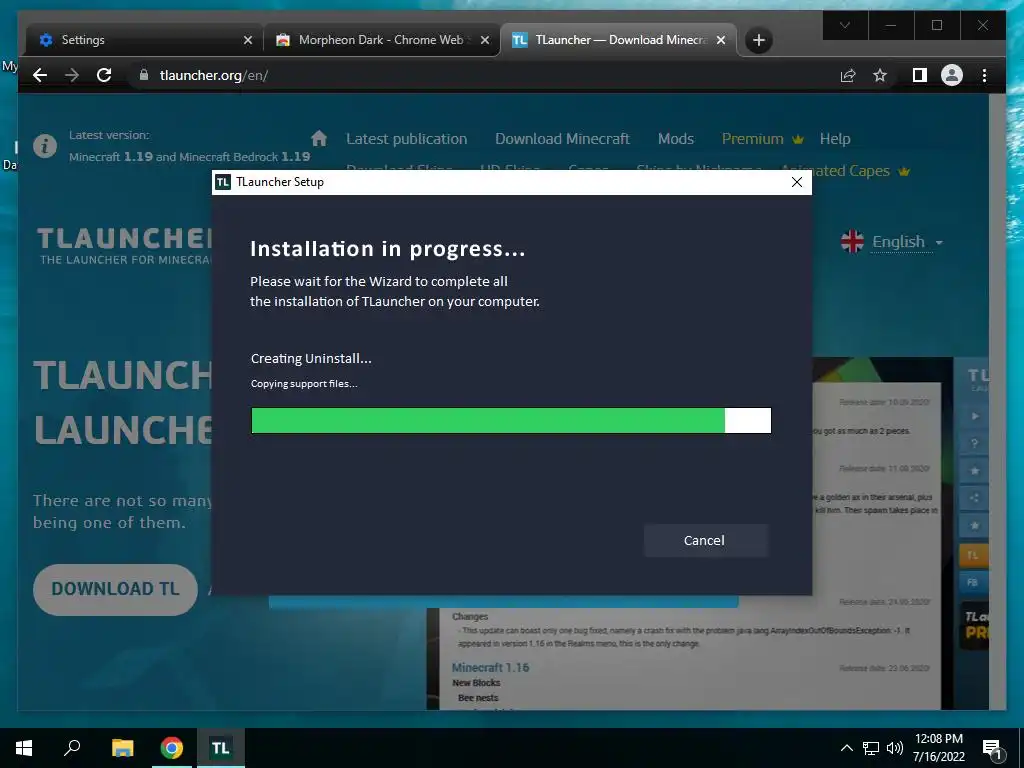Open Minecraft 1.16 changelog link

(x=490, y=667)
